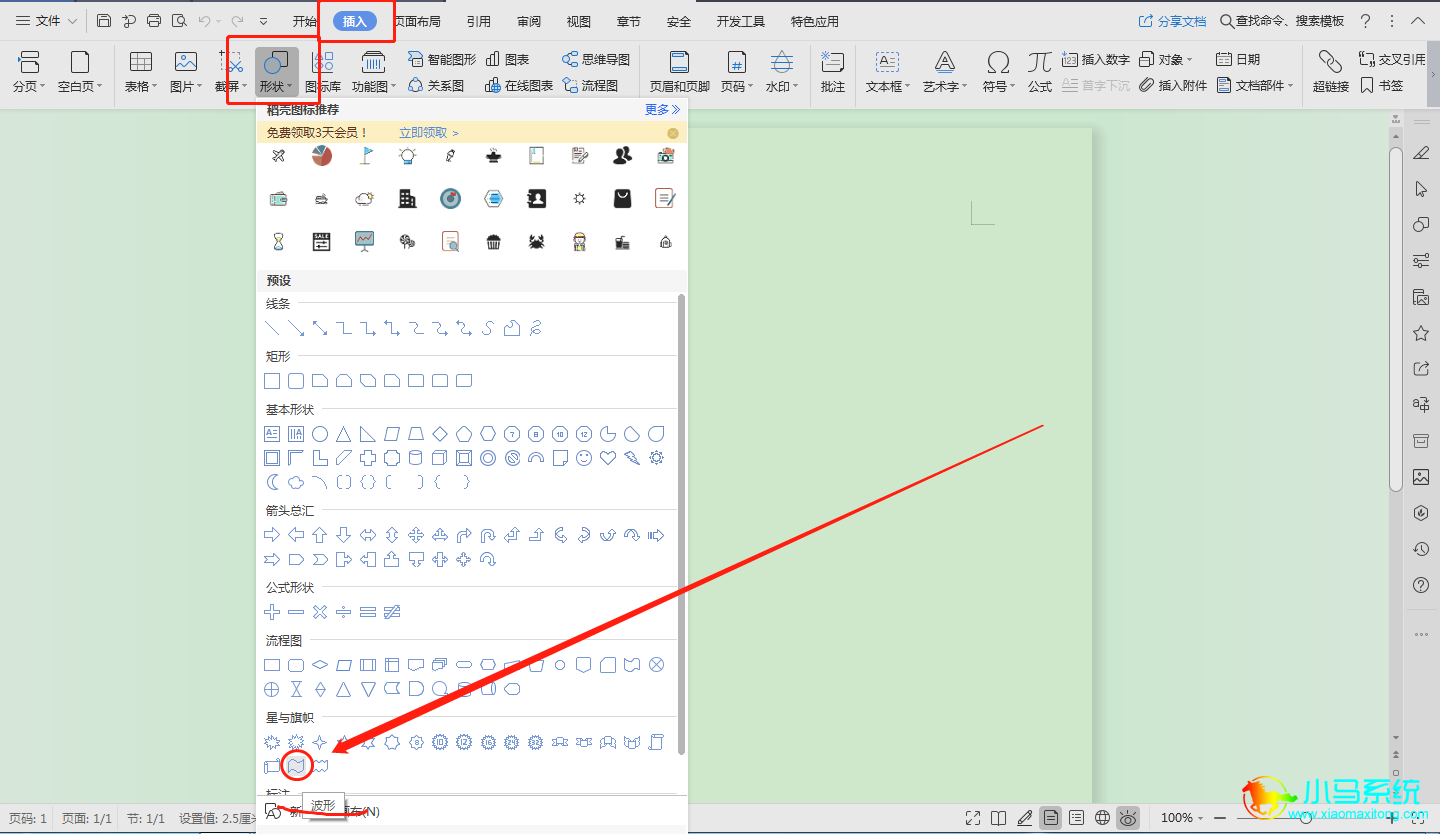
Task: Click the shapes panel vertical scrollbar
Action: click(681, 524)
